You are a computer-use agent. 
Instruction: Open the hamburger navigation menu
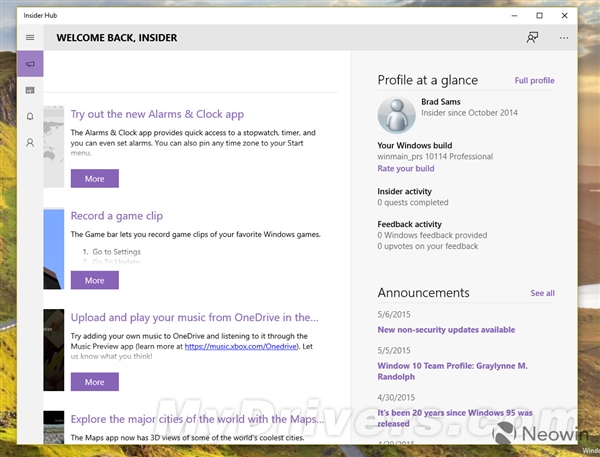click(x=30, y=38)
